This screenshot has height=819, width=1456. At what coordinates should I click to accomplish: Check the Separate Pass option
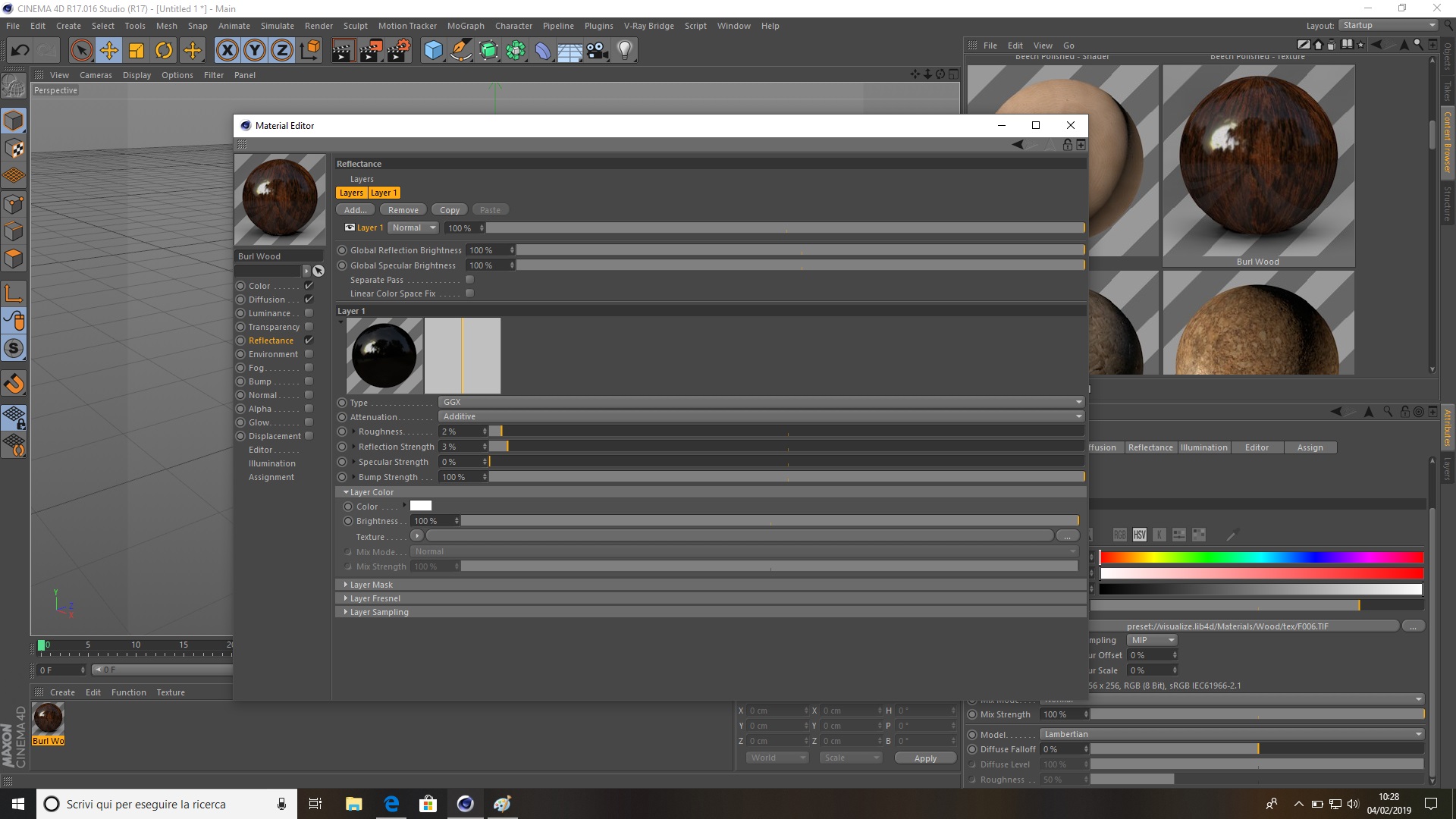(469, 280)
